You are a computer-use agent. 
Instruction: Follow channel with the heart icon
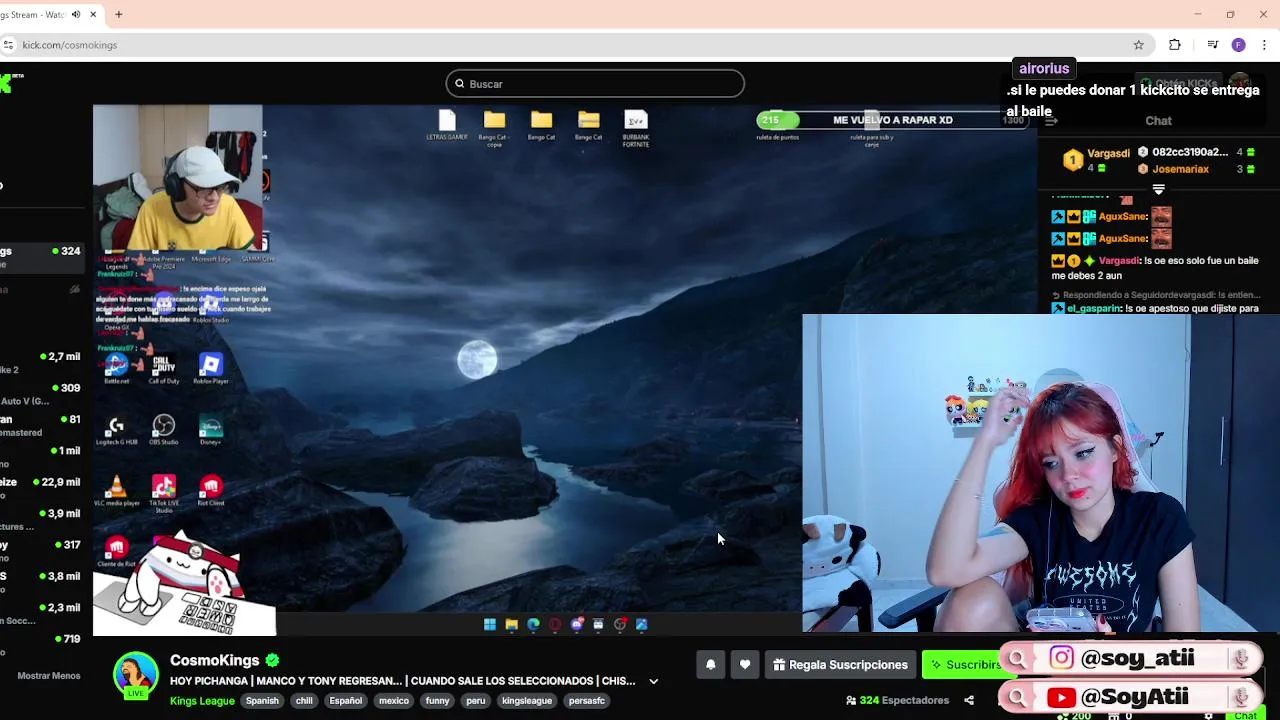(745, 665)
